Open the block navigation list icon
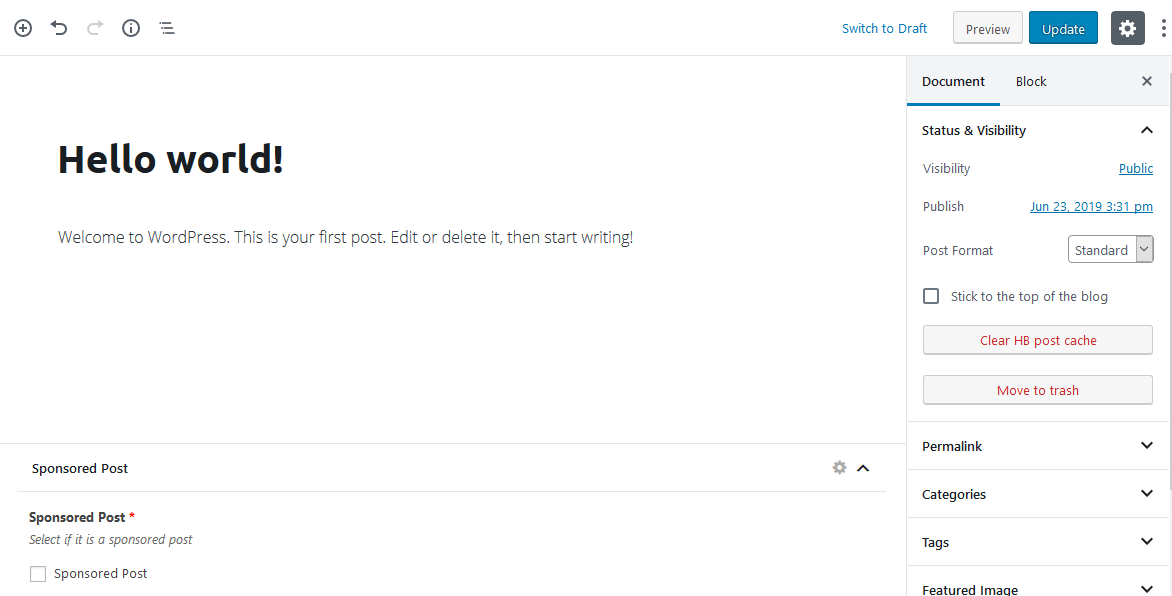 pyautogui.click(x=167, y=28)
